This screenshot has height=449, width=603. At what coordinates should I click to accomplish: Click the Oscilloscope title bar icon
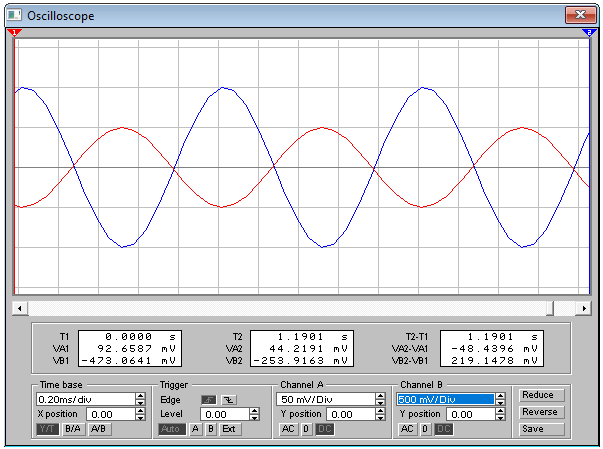point(15,15)
